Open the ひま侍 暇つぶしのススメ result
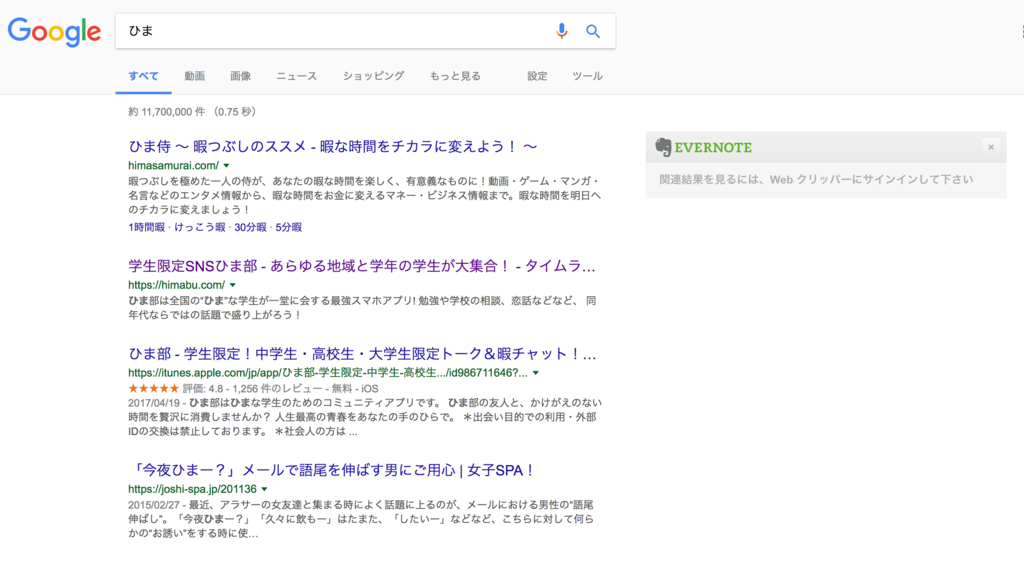1024x568 pixels. pyautogui.click(x=332, y=146)
